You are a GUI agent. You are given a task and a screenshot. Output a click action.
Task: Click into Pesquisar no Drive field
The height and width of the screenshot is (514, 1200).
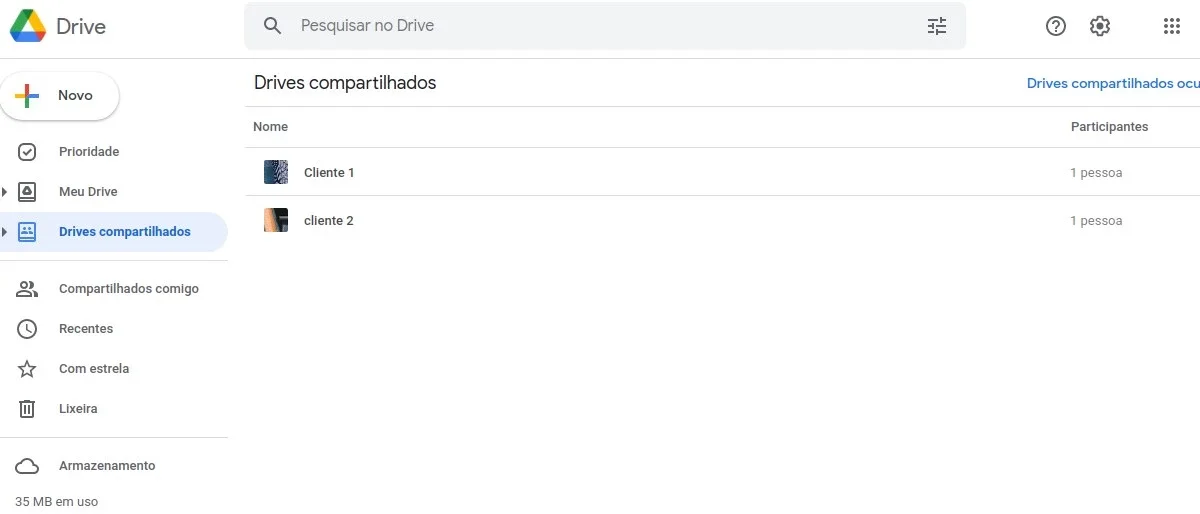pyautogui.click(x=605, y=26)
